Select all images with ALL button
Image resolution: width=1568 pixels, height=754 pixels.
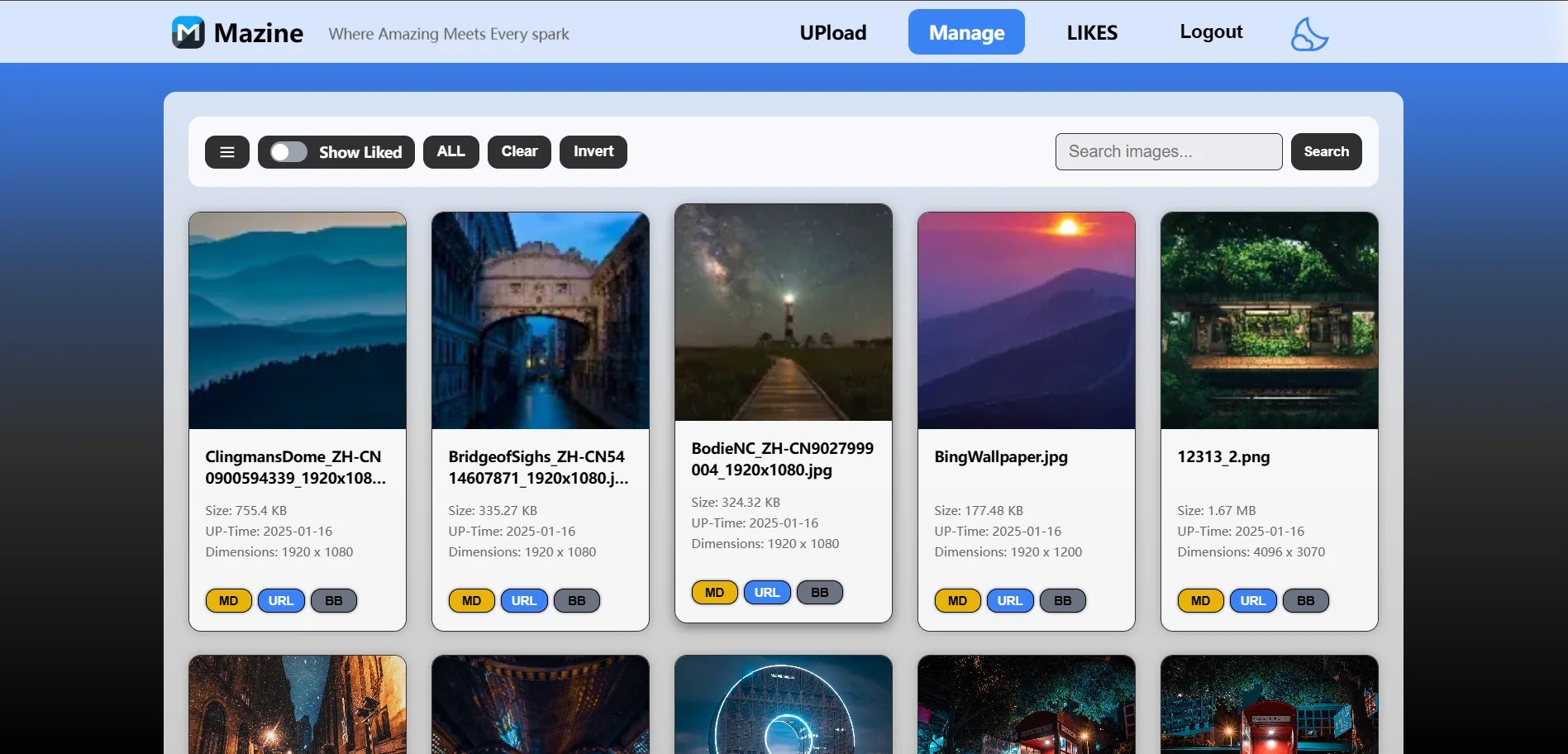point(451,152)
